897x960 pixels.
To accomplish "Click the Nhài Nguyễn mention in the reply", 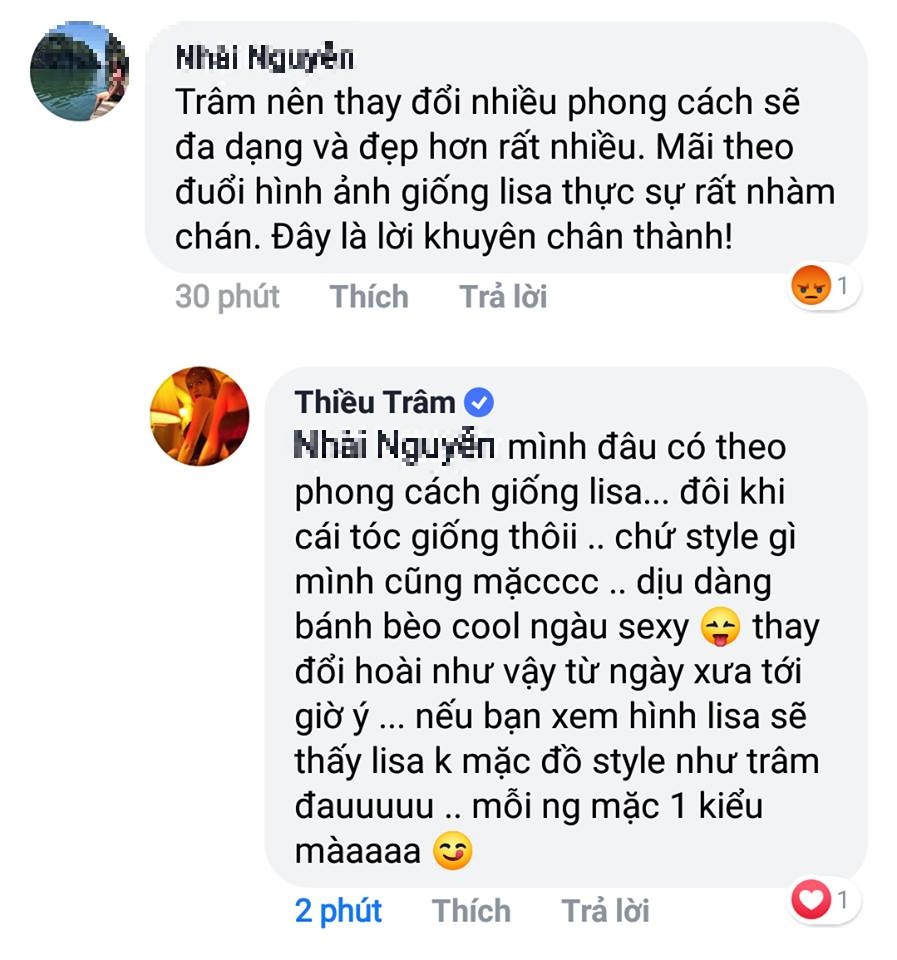I will pos(392,446).
